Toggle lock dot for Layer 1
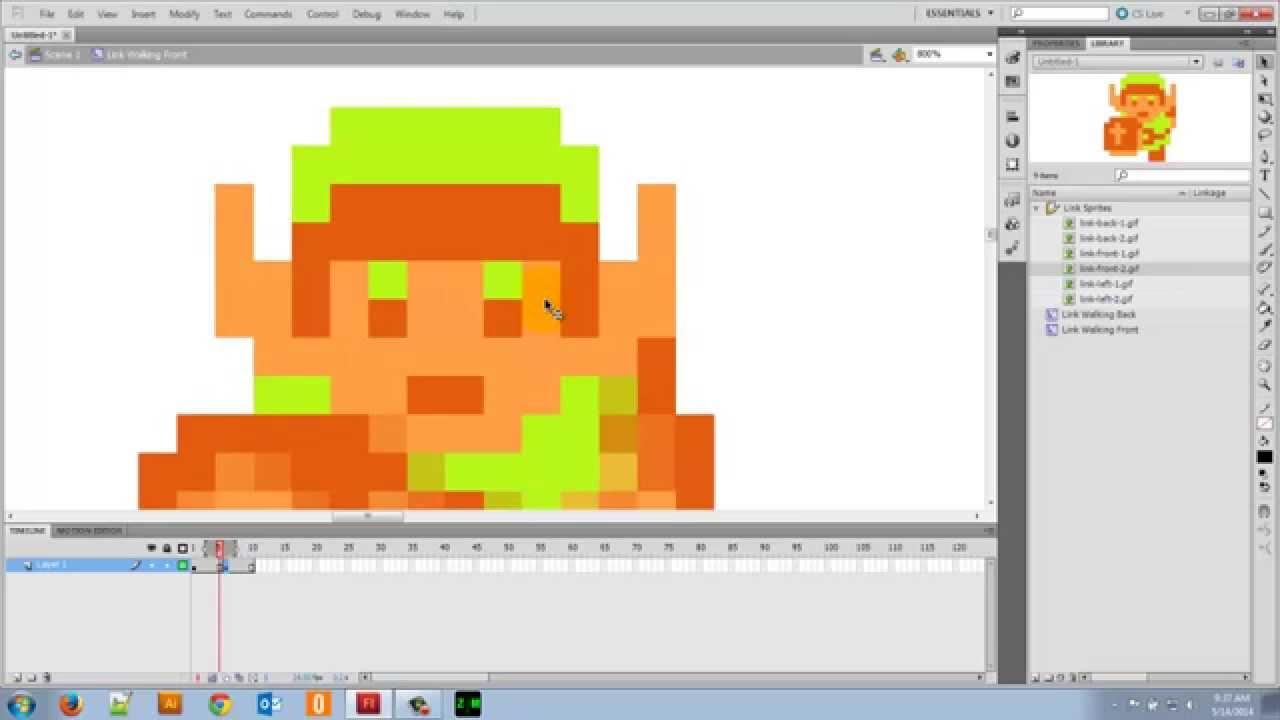Image resolution: width=1280 pixels, height=720 pixels. point(167,565)
